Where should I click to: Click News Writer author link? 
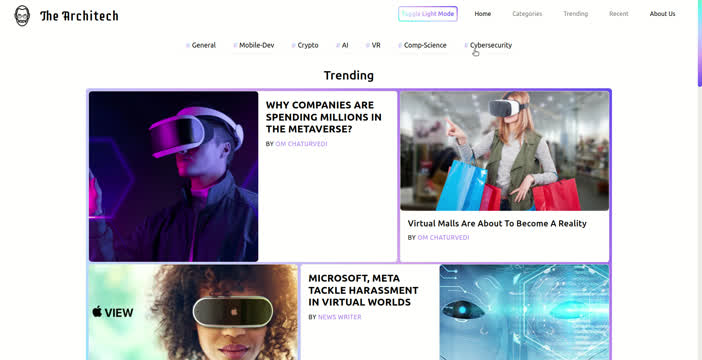pos(339,317)
